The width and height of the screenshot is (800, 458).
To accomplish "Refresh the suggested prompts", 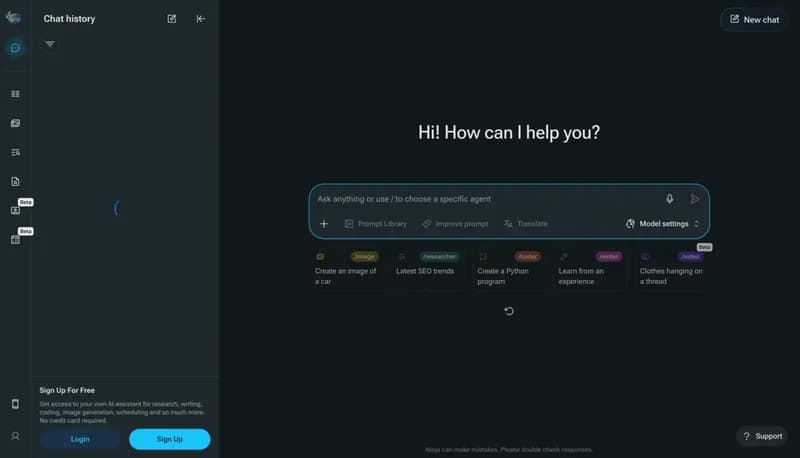I will point(509,311).
